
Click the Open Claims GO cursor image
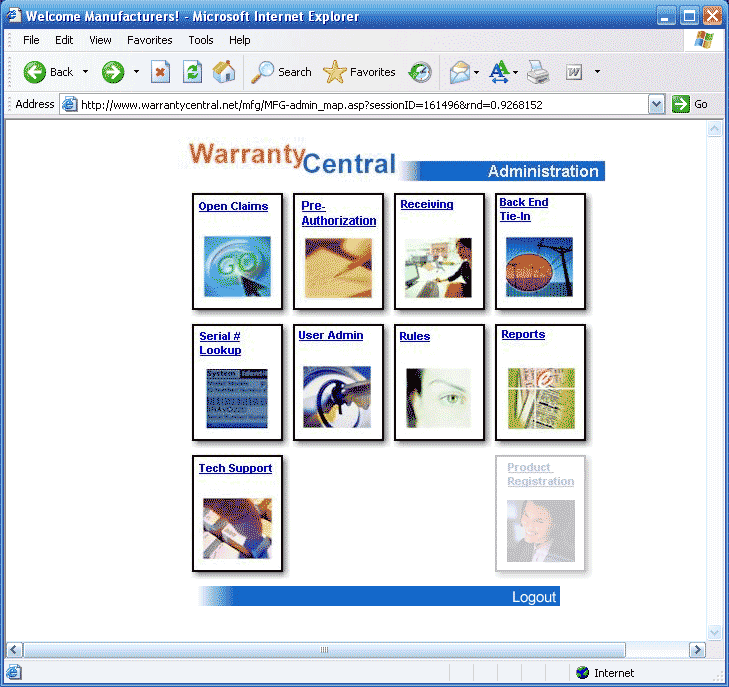point(237,266)
